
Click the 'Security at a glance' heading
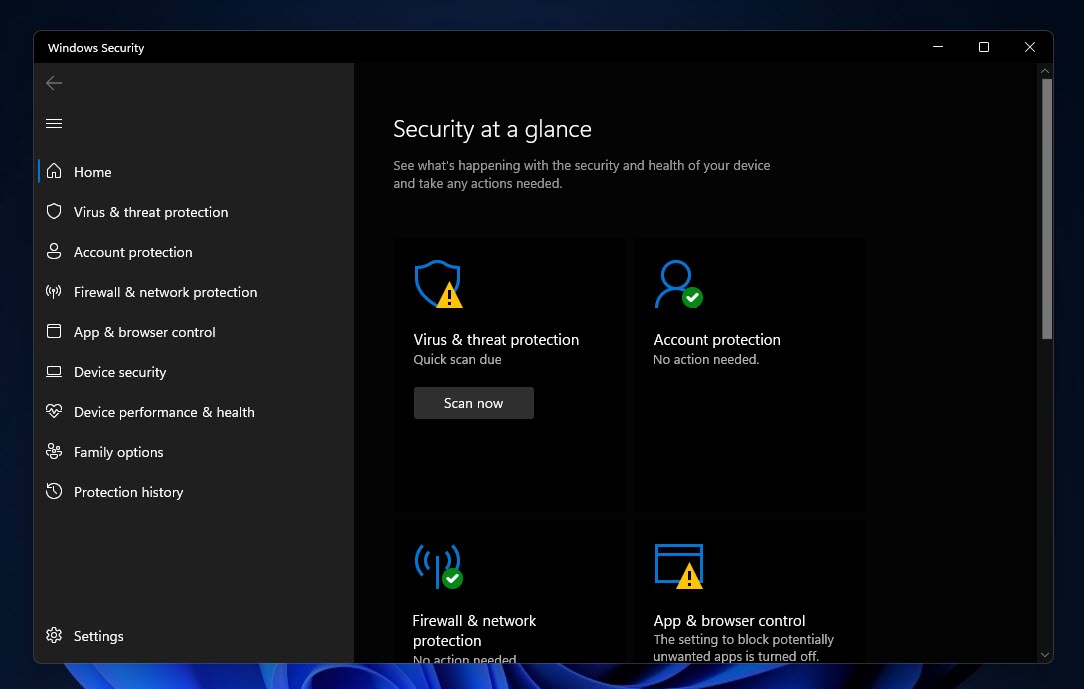point(492,129)
